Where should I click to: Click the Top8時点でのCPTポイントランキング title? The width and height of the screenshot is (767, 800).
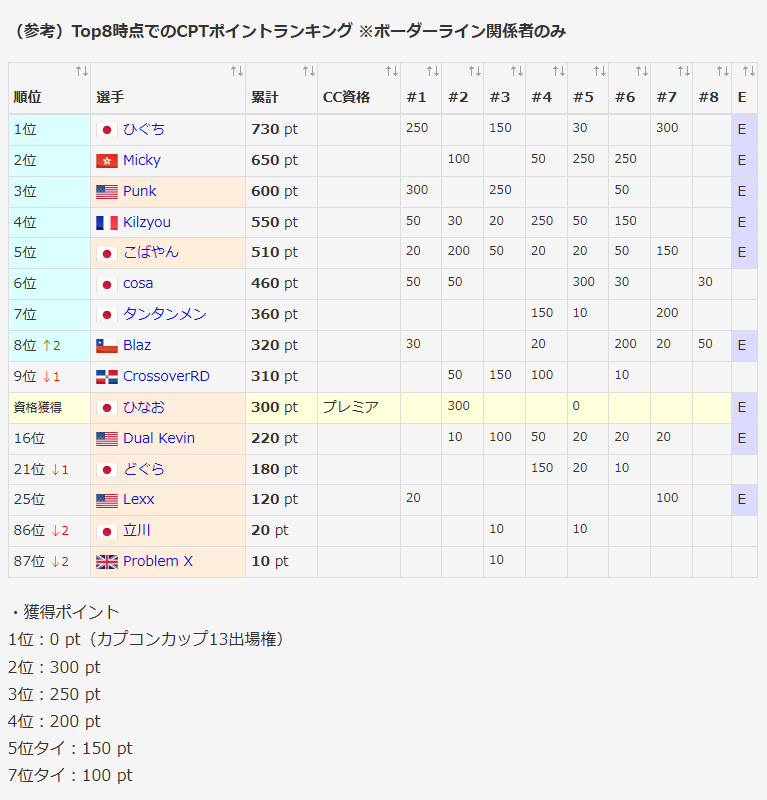click(x=212, y=32)
